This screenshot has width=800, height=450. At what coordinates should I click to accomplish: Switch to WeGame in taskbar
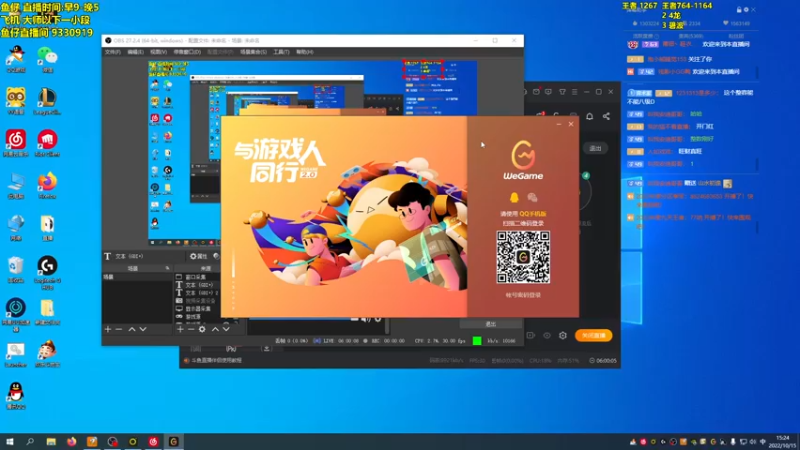tap(173, 442)
